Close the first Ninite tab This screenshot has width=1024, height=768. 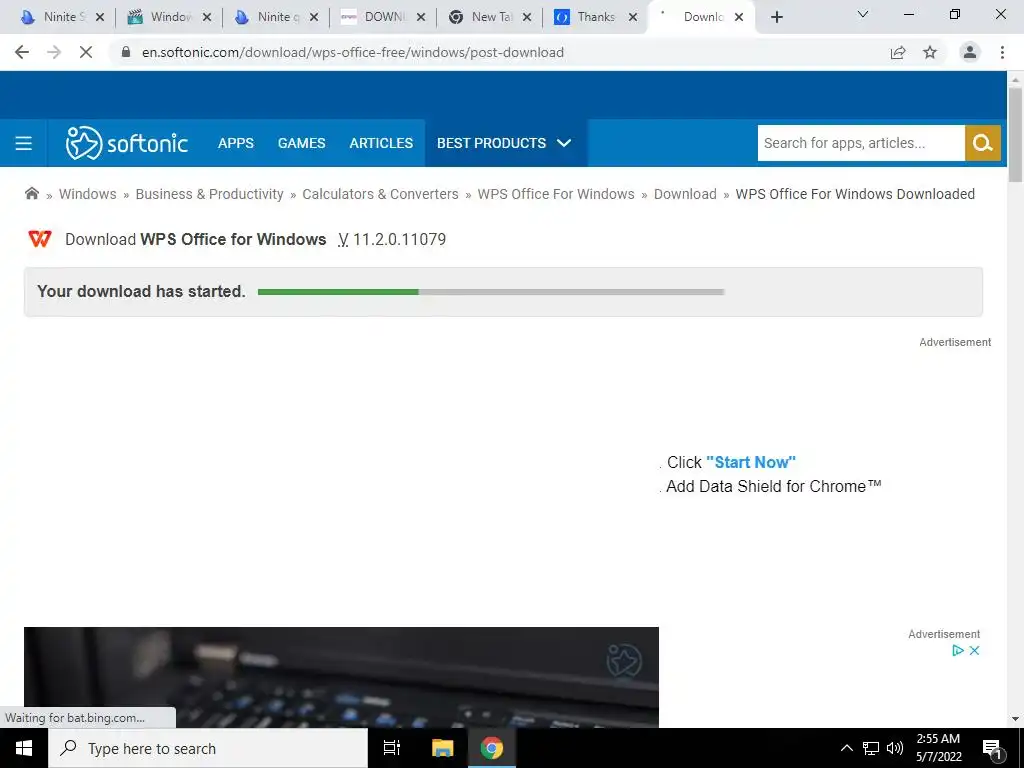point(100,18)
